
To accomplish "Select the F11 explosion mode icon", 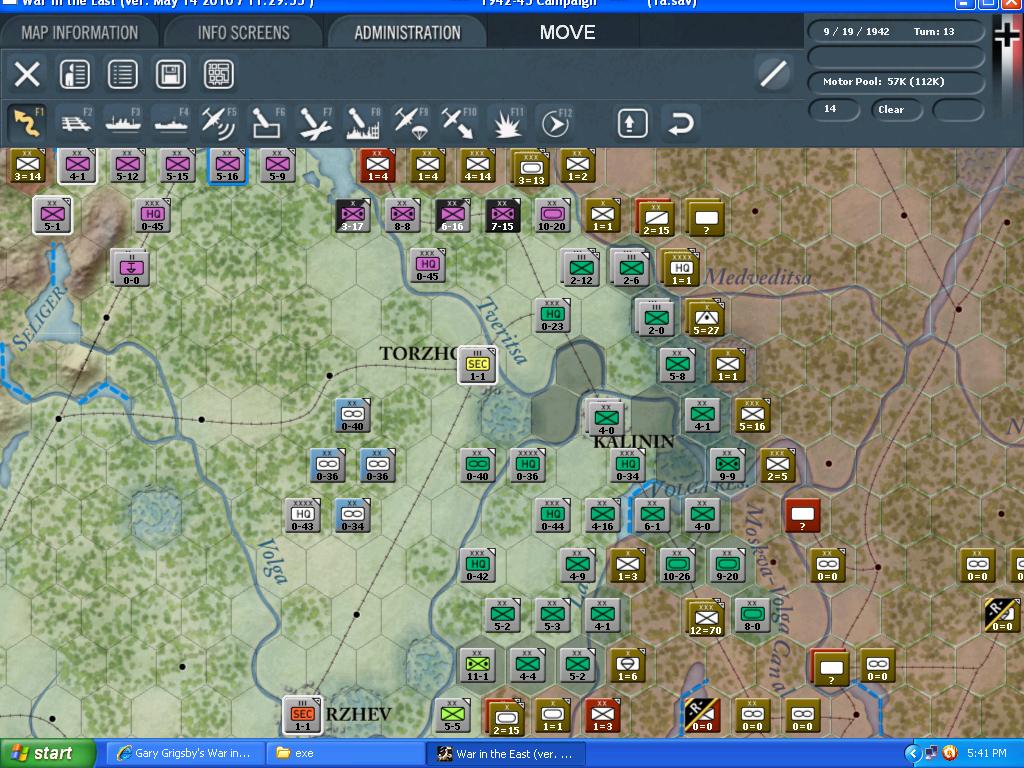I will 507,122.
